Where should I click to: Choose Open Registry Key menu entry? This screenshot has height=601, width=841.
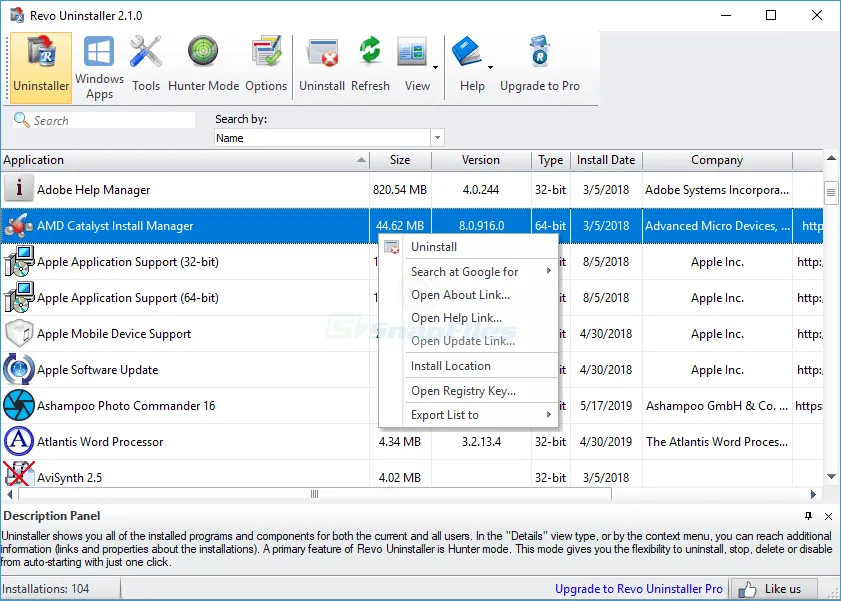[x=469, y=391]
